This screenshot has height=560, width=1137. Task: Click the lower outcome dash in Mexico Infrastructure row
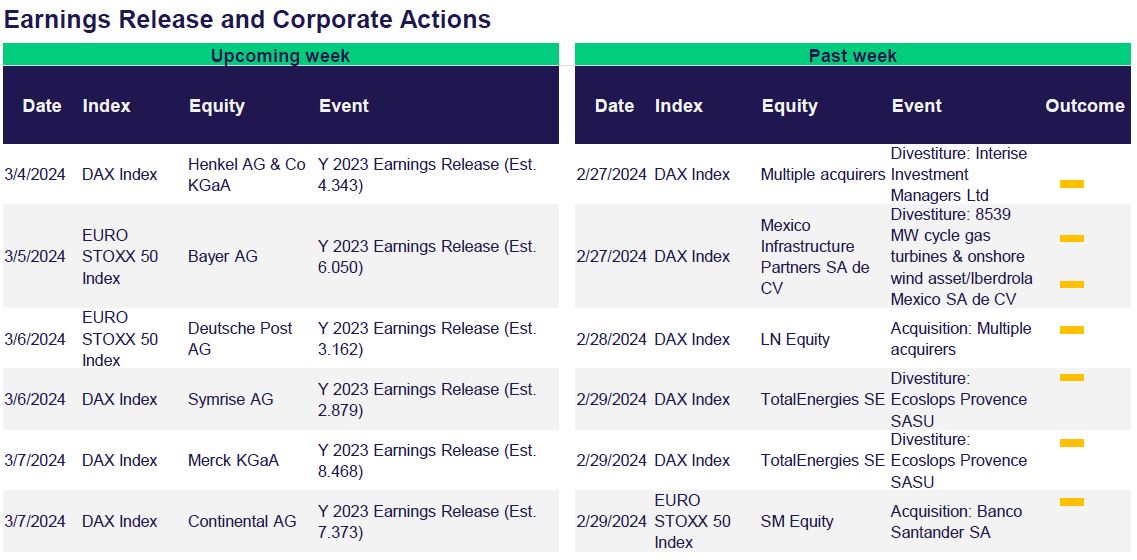[x=1072, y=284]
